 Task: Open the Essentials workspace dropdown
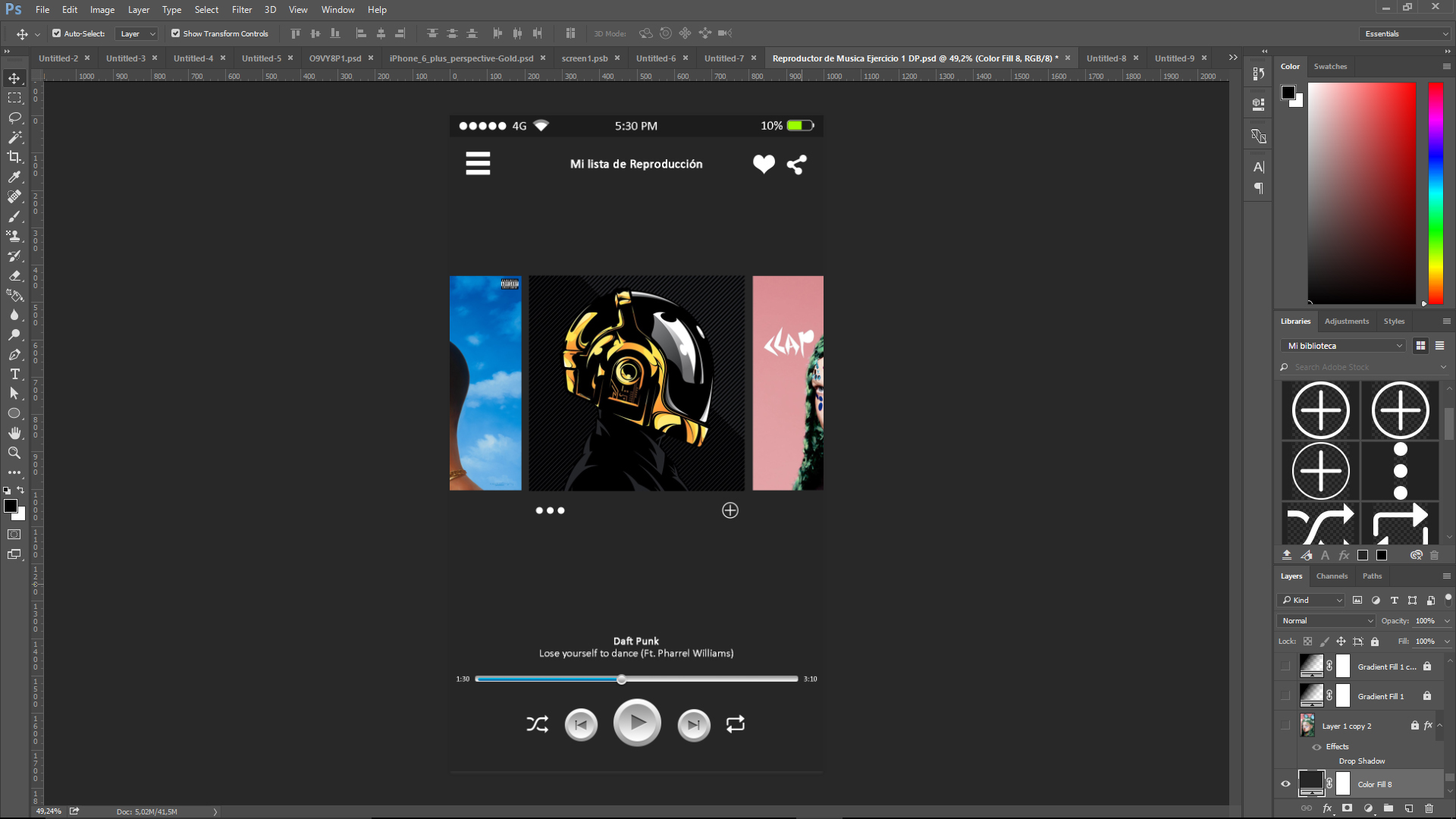point(1405,33)
